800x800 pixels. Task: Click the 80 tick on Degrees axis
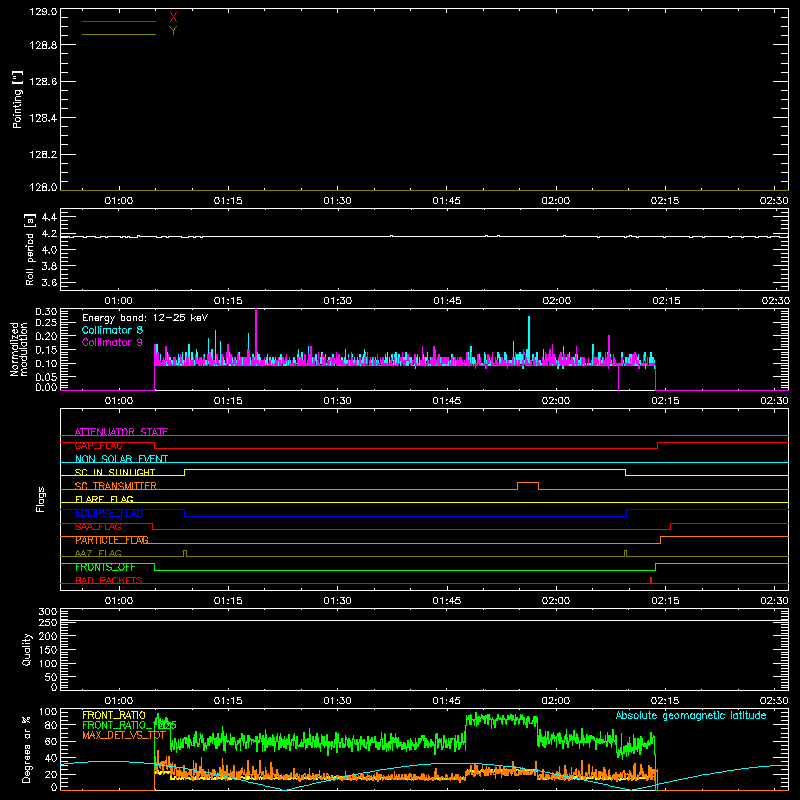(x=52, y=725)
